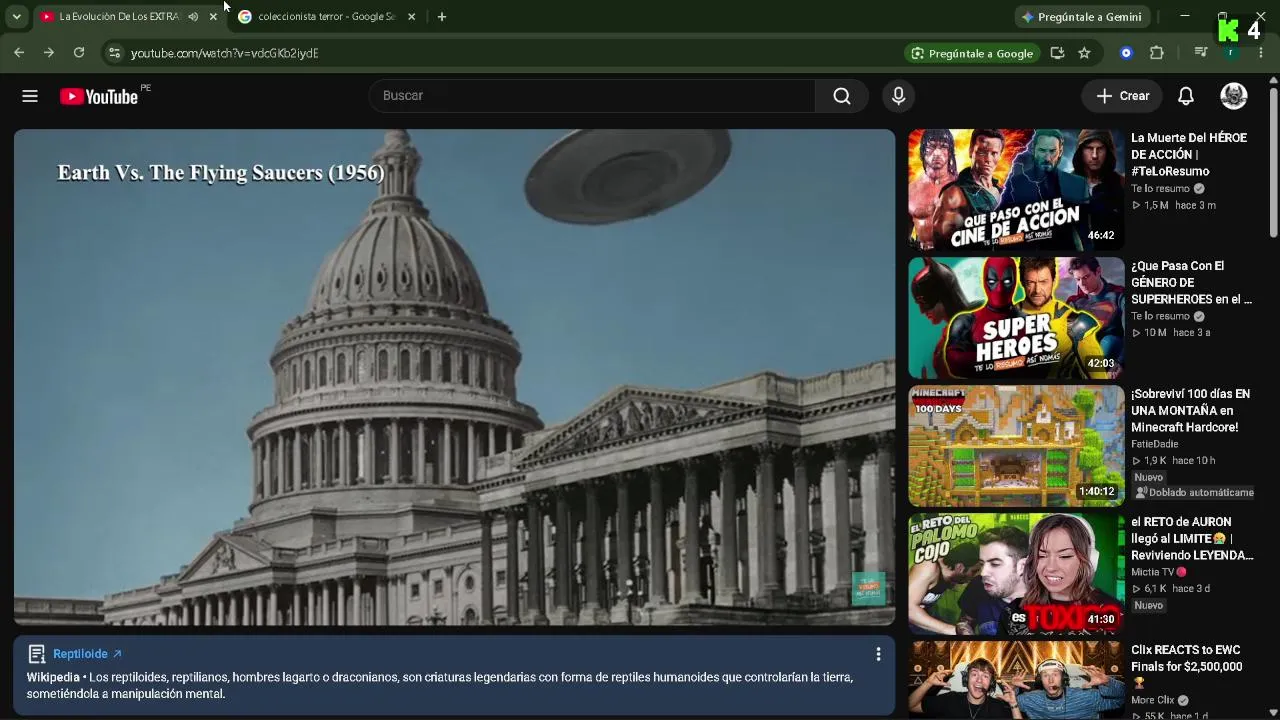Open the Mictia TV channel link

point(1153,572)
